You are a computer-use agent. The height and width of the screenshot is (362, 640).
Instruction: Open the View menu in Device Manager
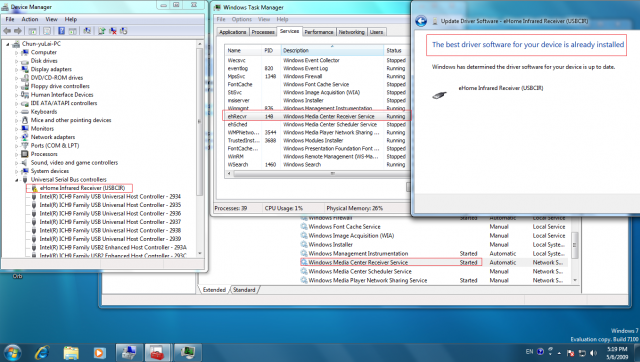click(51, 19)
